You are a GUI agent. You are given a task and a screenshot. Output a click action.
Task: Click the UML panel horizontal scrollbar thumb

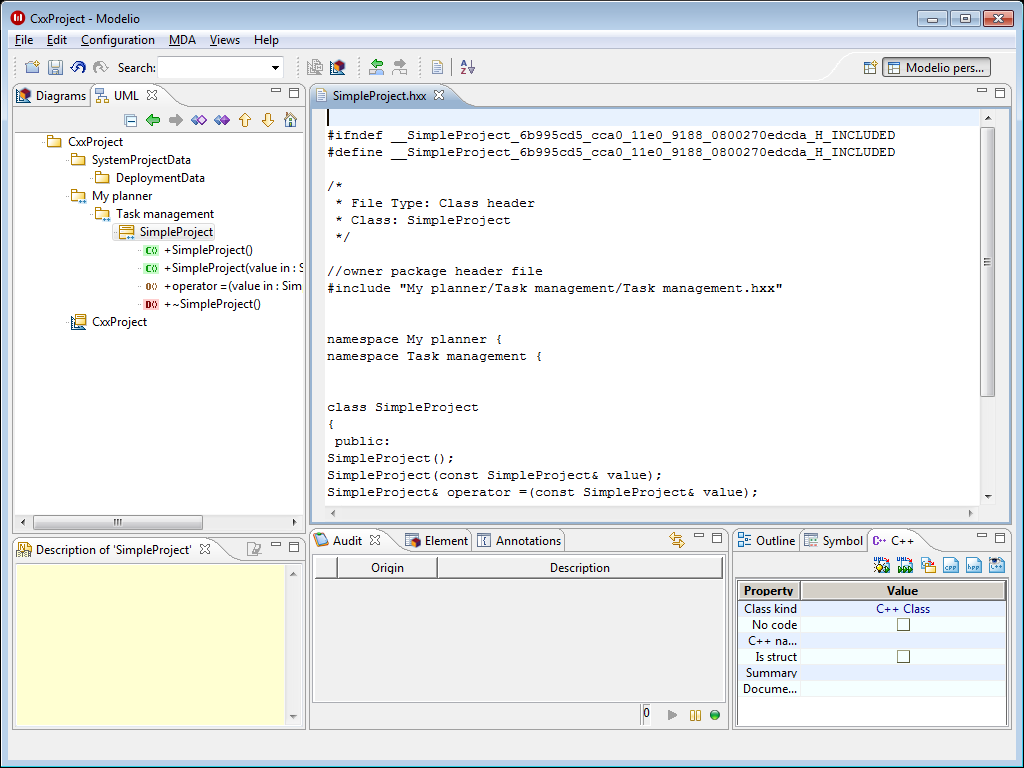coord(118,522)
